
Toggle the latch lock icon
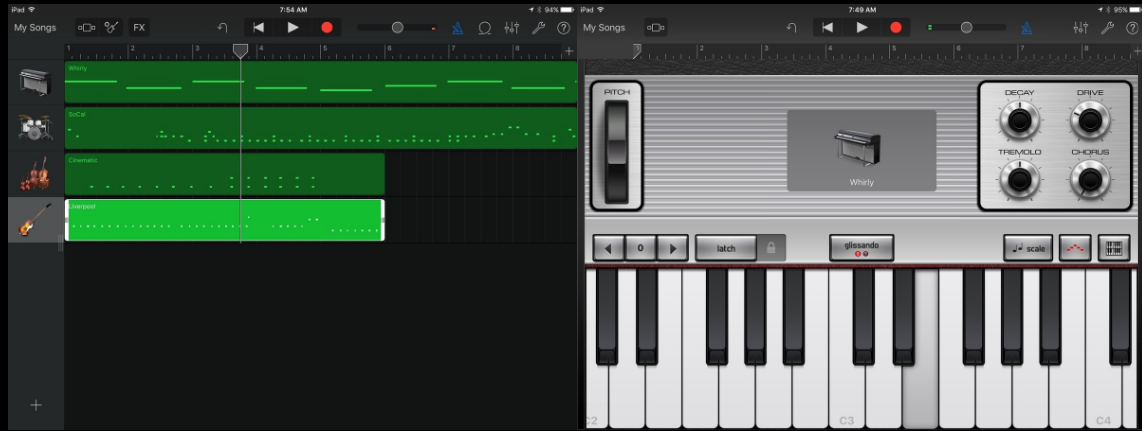pos(771,248)
